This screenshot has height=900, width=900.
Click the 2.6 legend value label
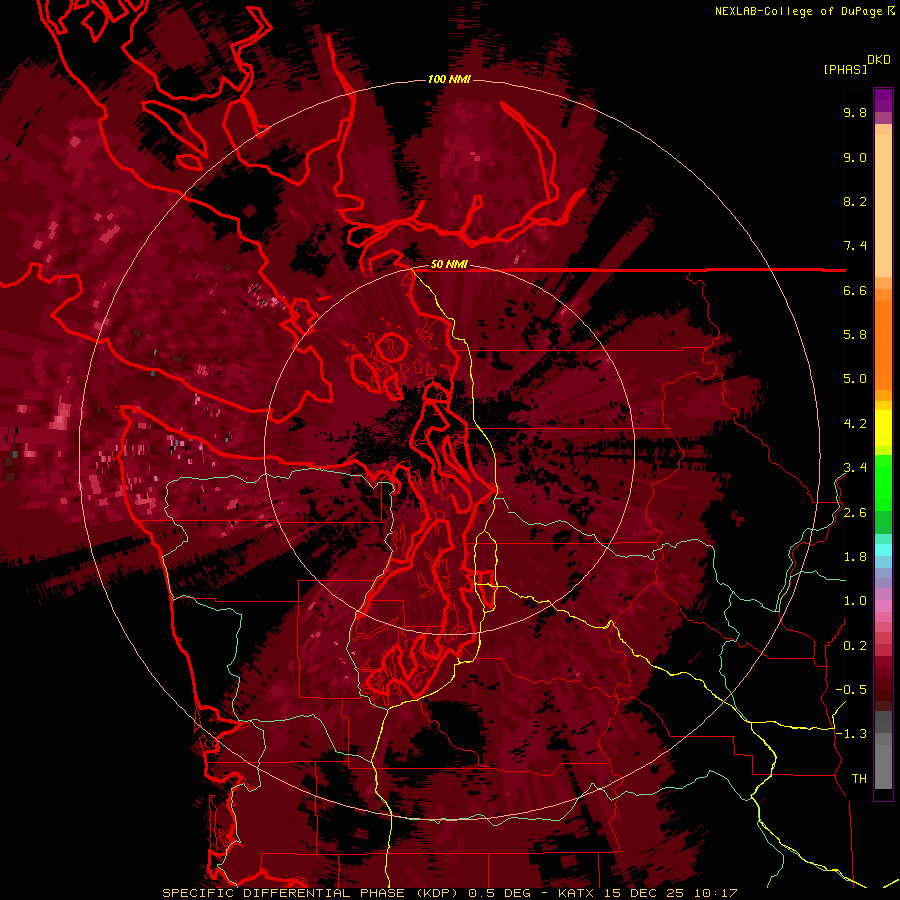(855, 513)
